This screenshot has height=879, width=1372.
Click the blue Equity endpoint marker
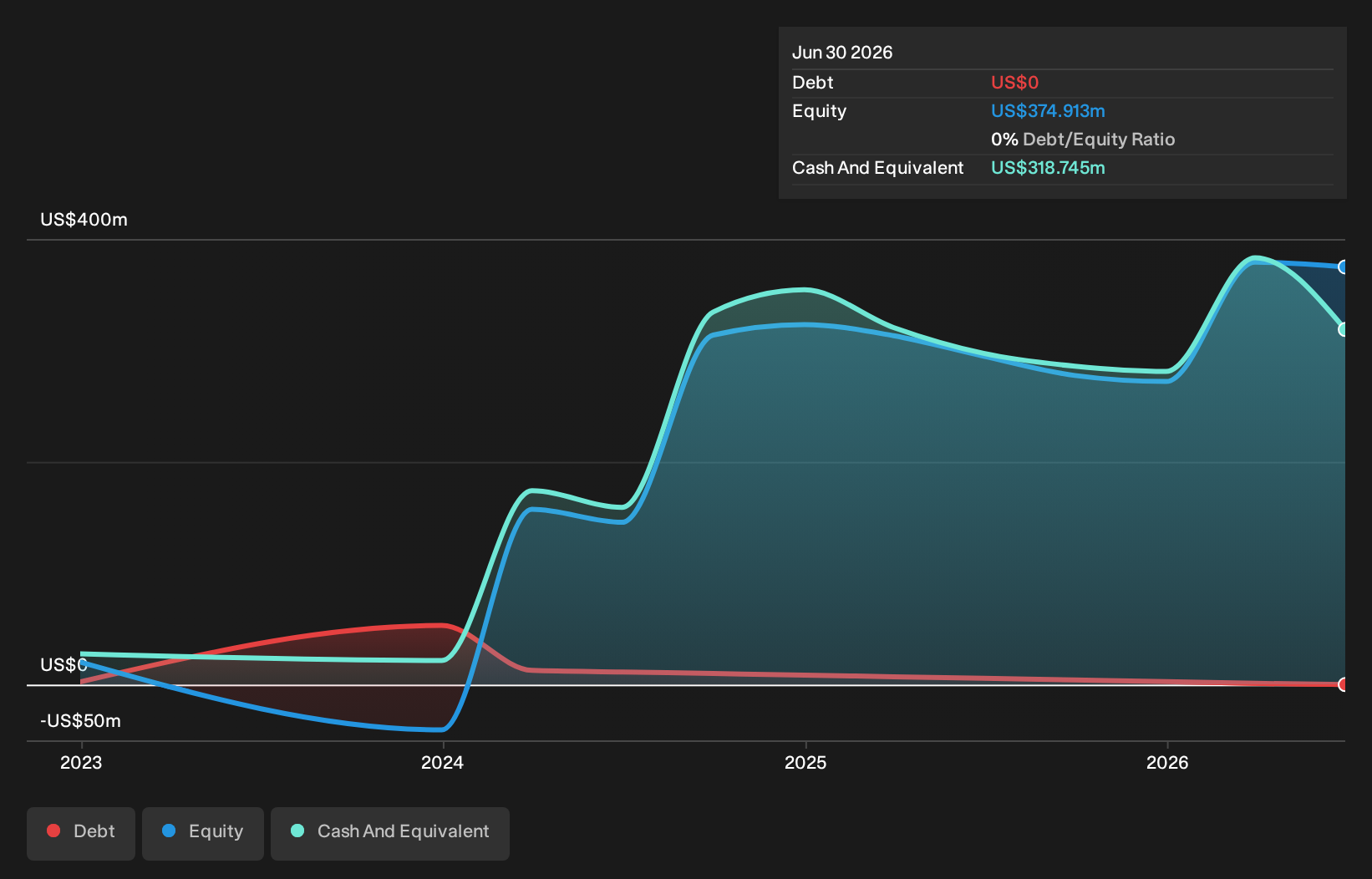tap(1343, 267)
